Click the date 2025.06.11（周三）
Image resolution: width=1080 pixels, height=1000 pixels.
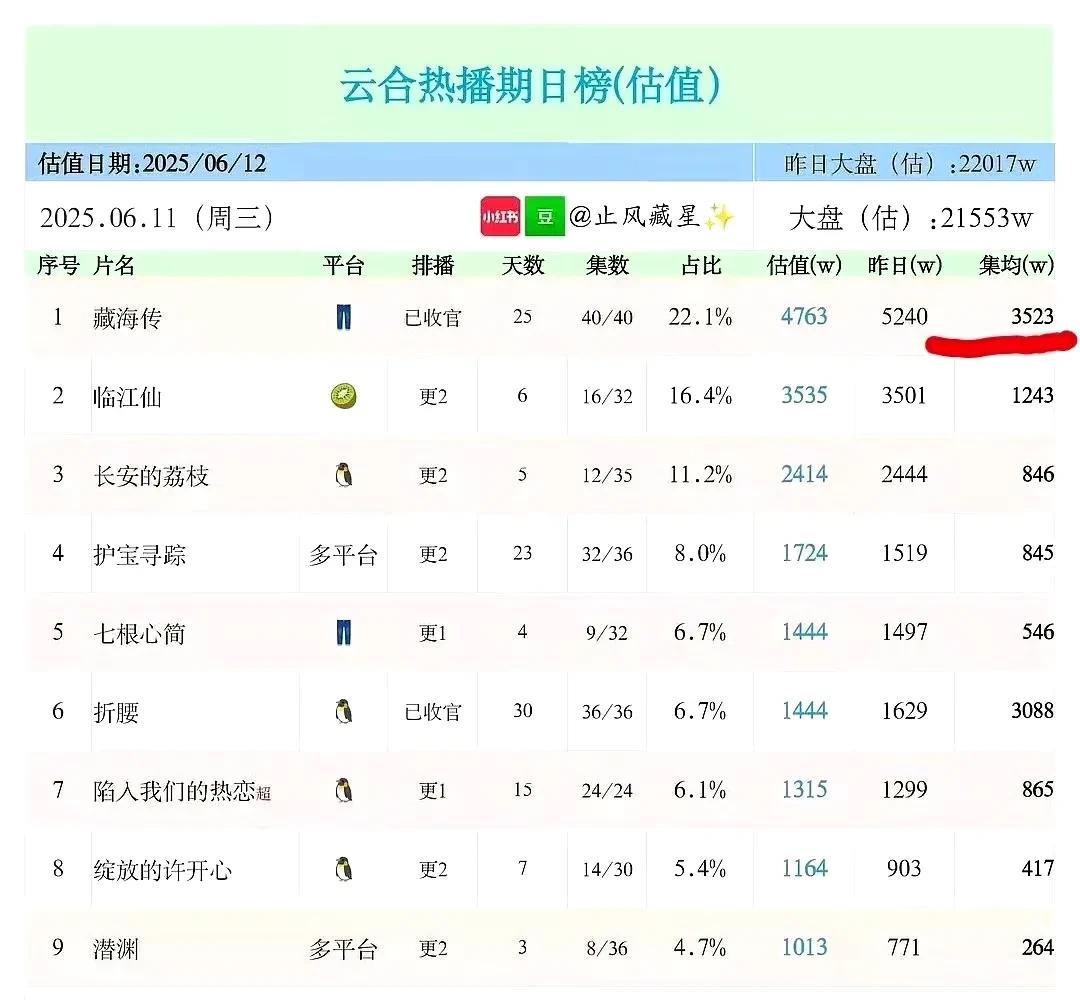tap(157, 218)
